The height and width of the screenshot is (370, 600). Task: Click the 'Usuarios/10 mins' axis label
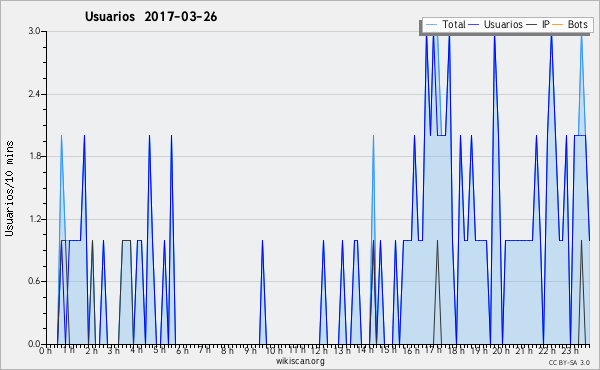[x=9, y=189]
